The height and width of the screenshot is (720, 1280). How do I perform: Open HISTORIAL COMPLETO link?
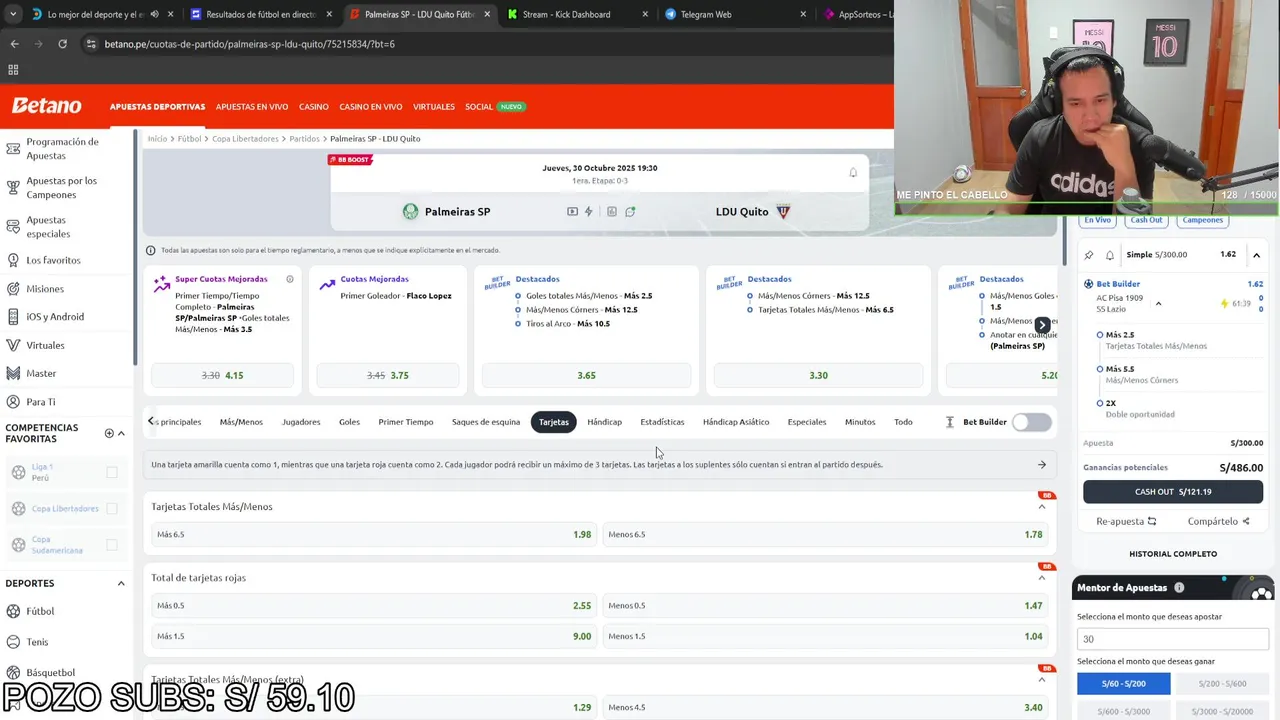click(1173, 554)
